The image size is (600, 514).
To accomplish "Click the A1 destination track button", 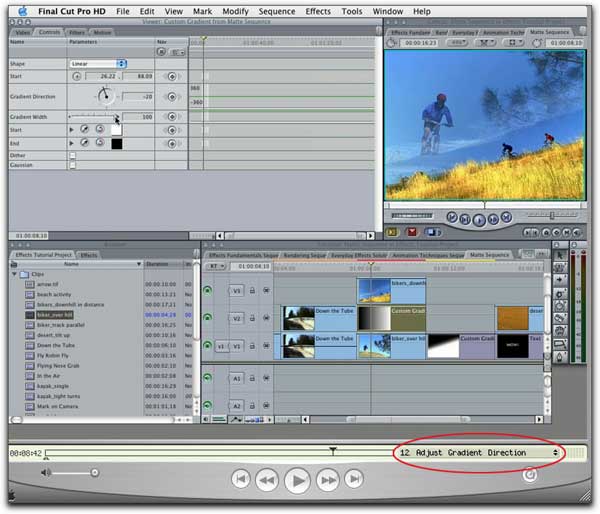I will click(x=236, y=378).
